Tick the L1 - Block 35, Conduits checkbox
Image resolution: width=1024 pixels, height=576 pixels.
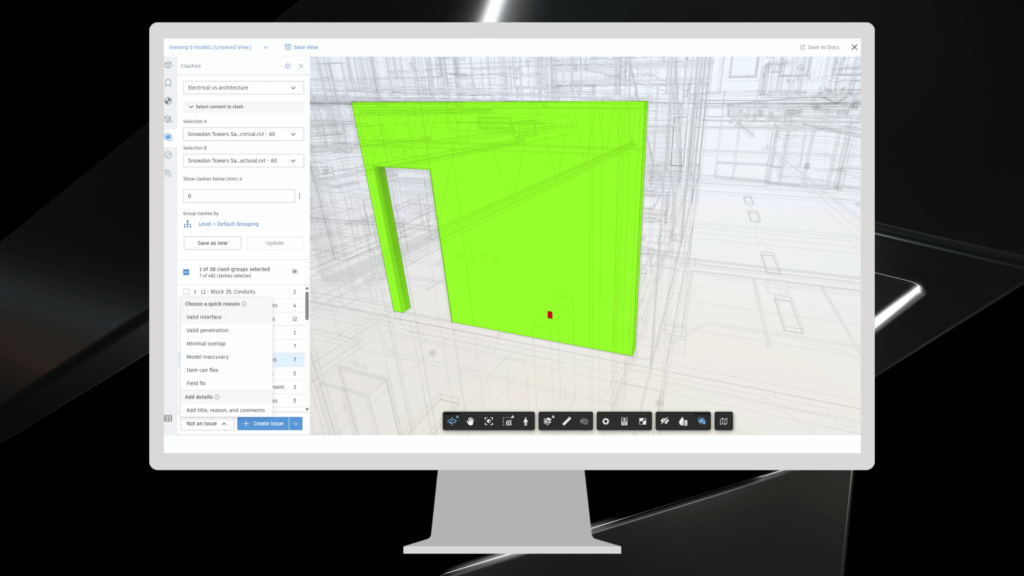coord(186,292)
